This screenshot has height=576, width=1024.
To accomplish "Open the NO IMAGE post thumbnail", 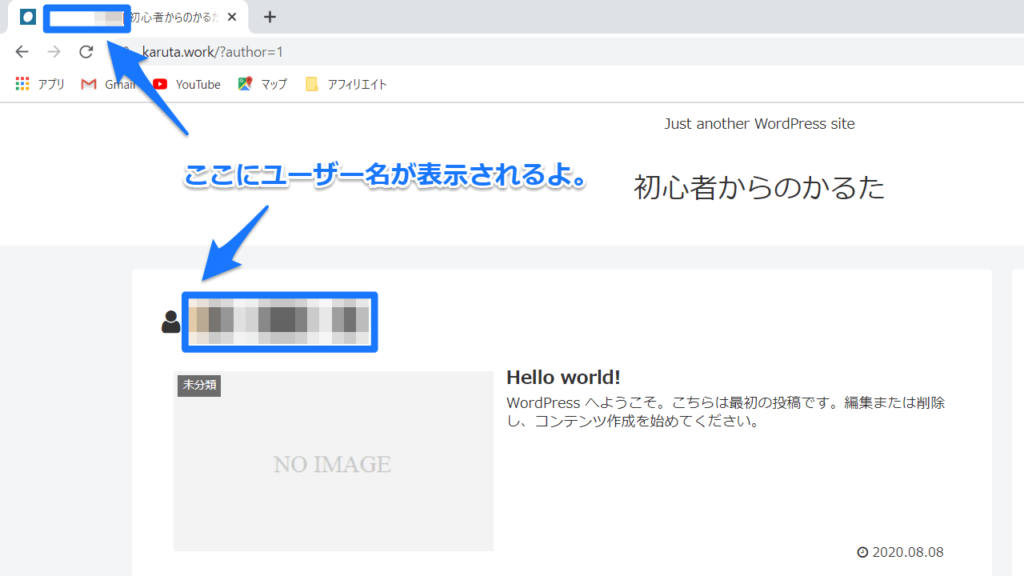I will point(333,463).
